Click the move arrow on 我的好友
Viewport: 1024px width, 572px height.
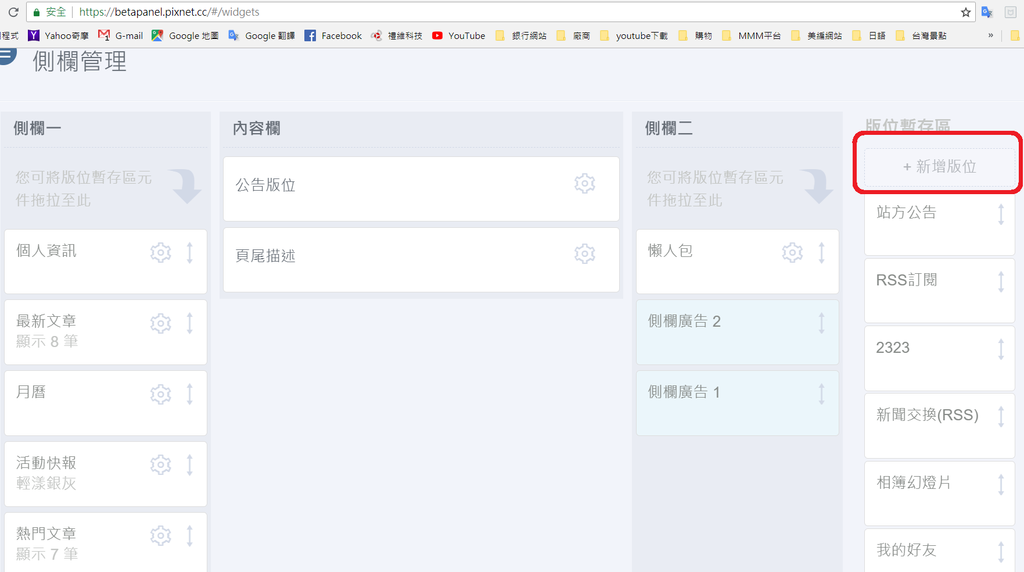[1001, 552]
